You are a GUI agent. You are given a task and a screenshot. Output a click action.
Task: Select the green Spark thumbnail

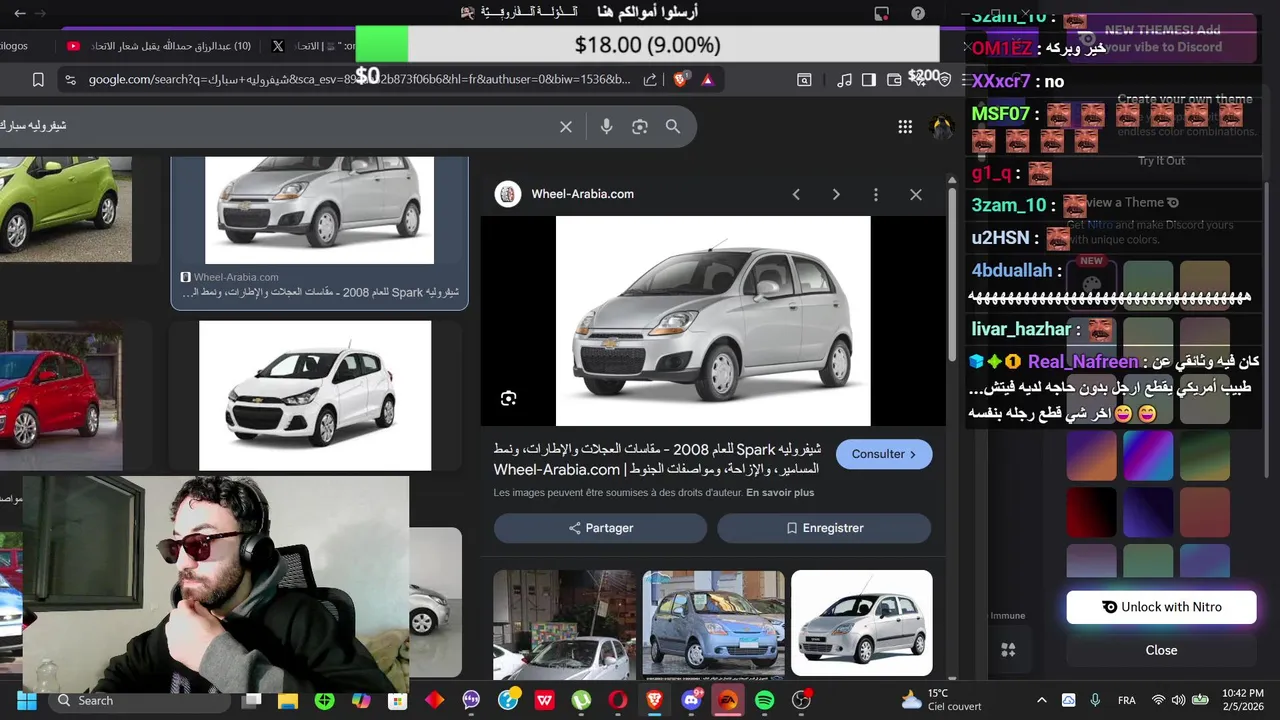pos(65,209)
